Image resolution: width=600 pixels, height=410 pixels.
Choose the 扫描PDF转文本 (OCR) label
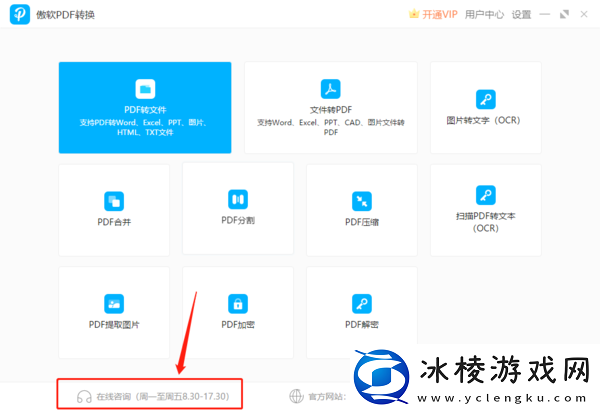486,222
